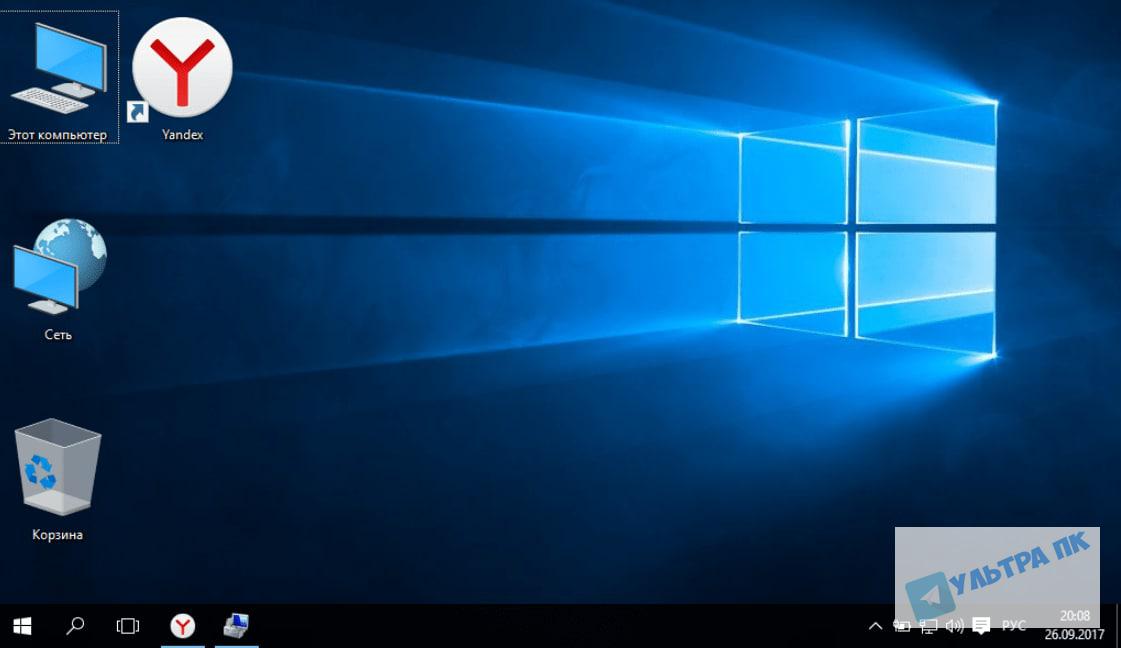
Task: Open Task View from the taskbar
Action: pyautogui.click(x=128, y=627)
